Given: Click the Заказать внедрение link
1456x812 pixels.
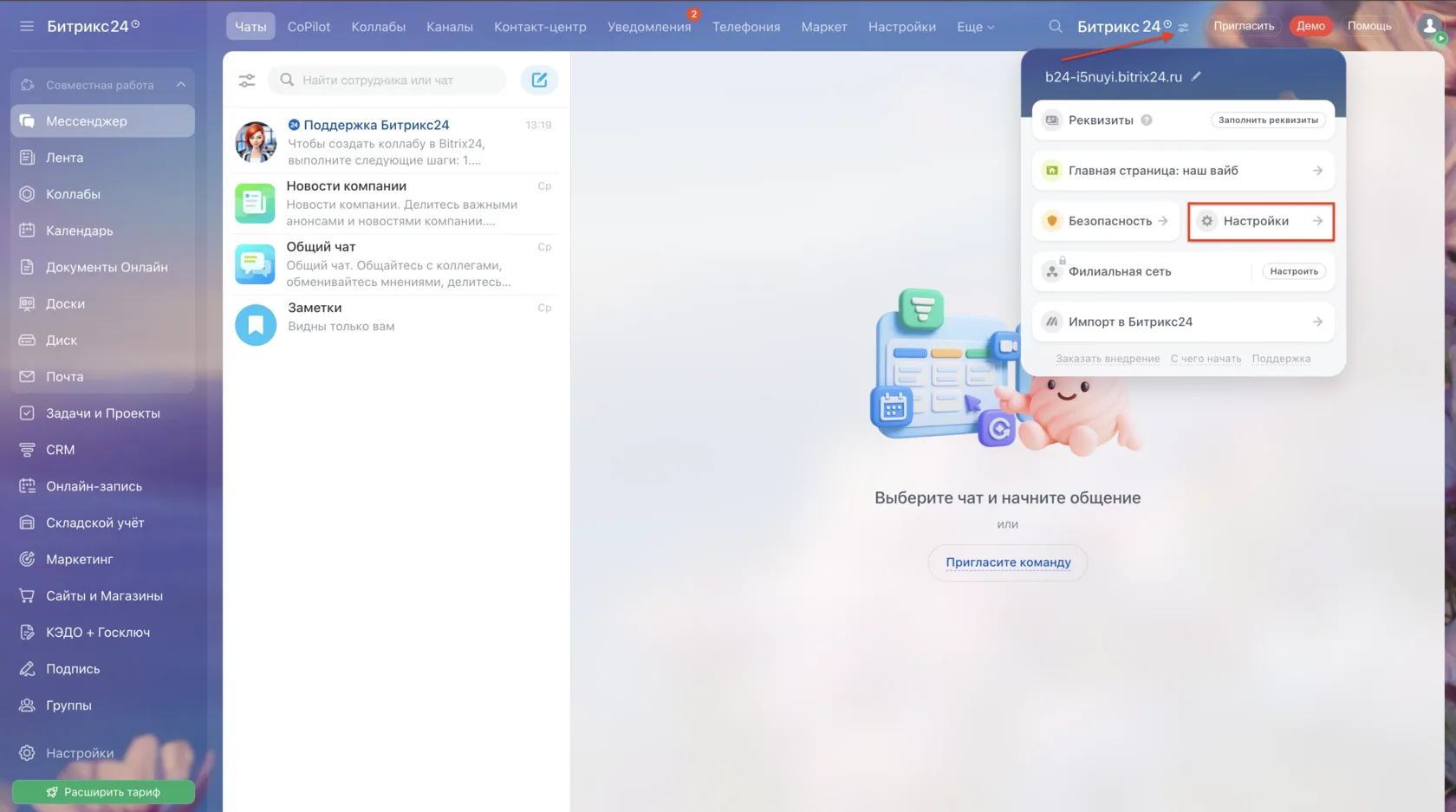Looking at the screenshot, I should pyautogui.click(x=1108, y=359).
